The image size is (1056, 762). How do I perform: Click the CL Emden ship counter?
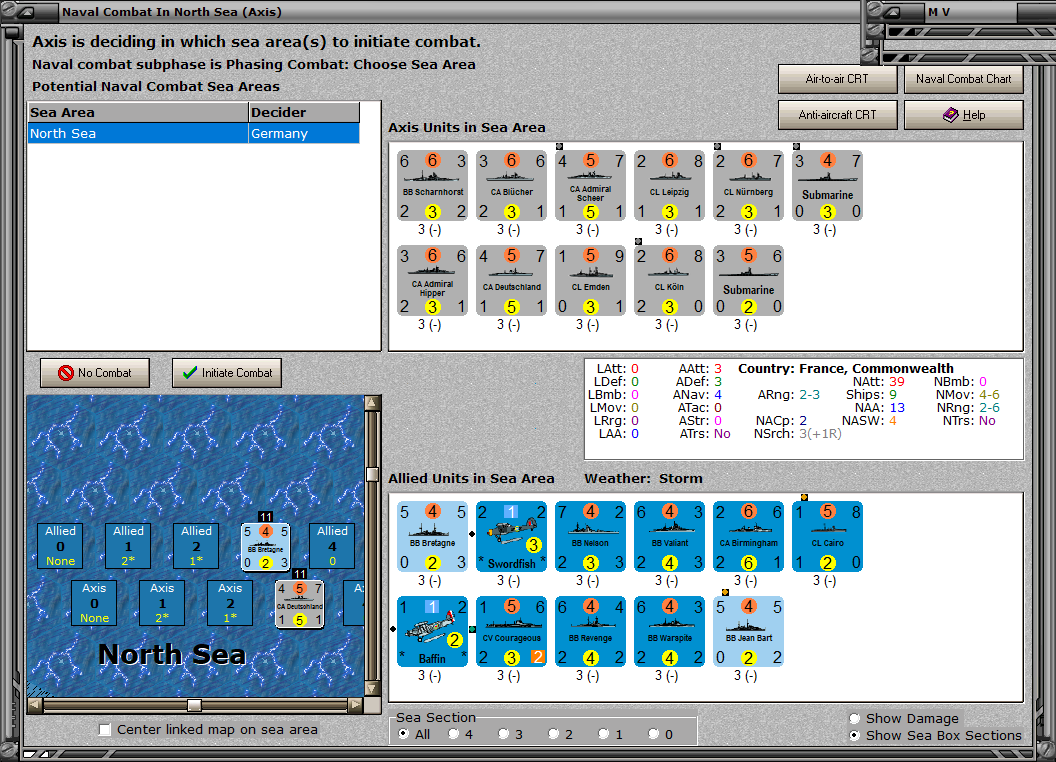591,281
